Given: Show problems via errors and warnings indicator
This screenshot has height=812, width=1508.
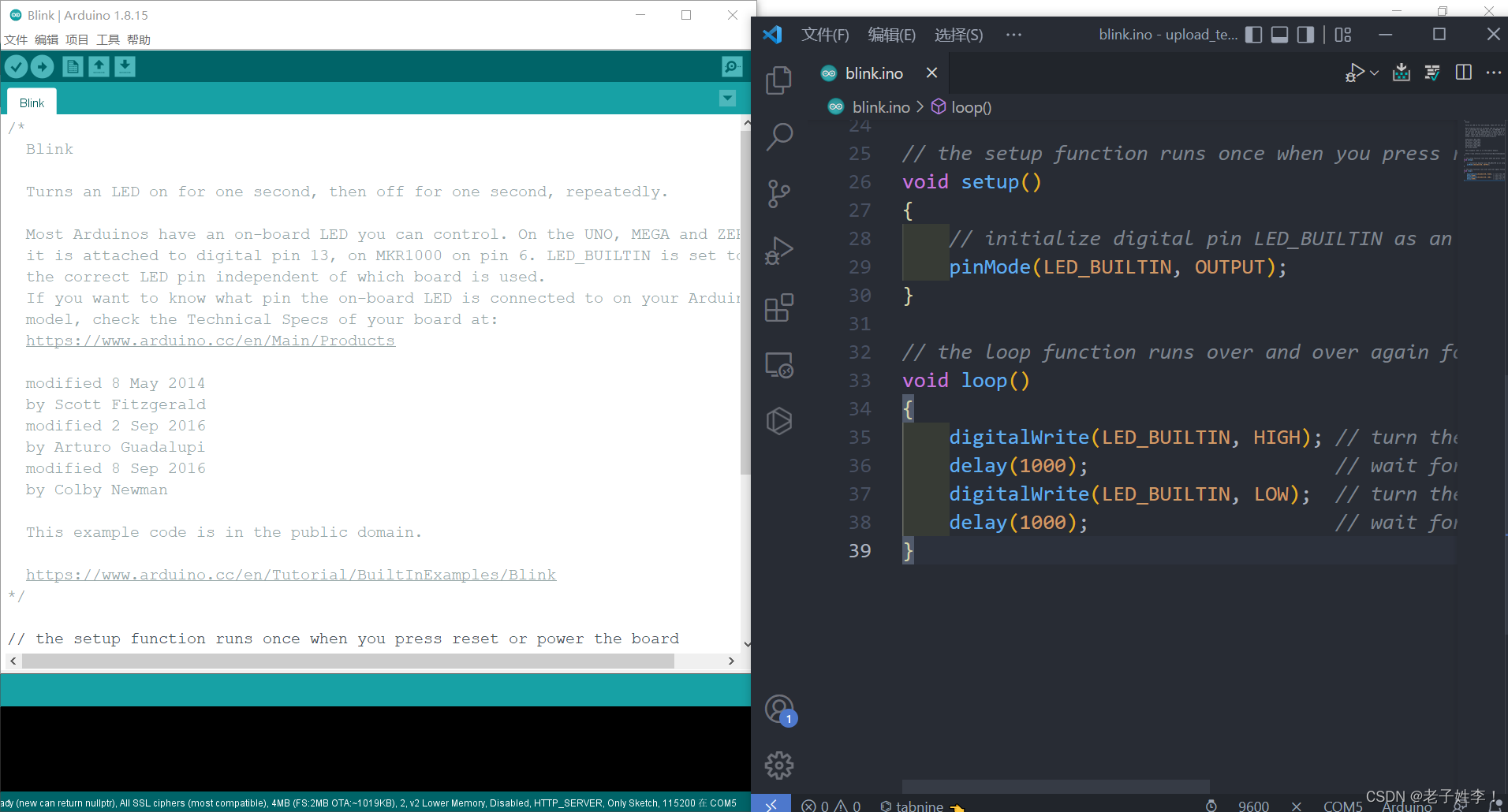Looking at the screenshot, I should coord(831,806).
